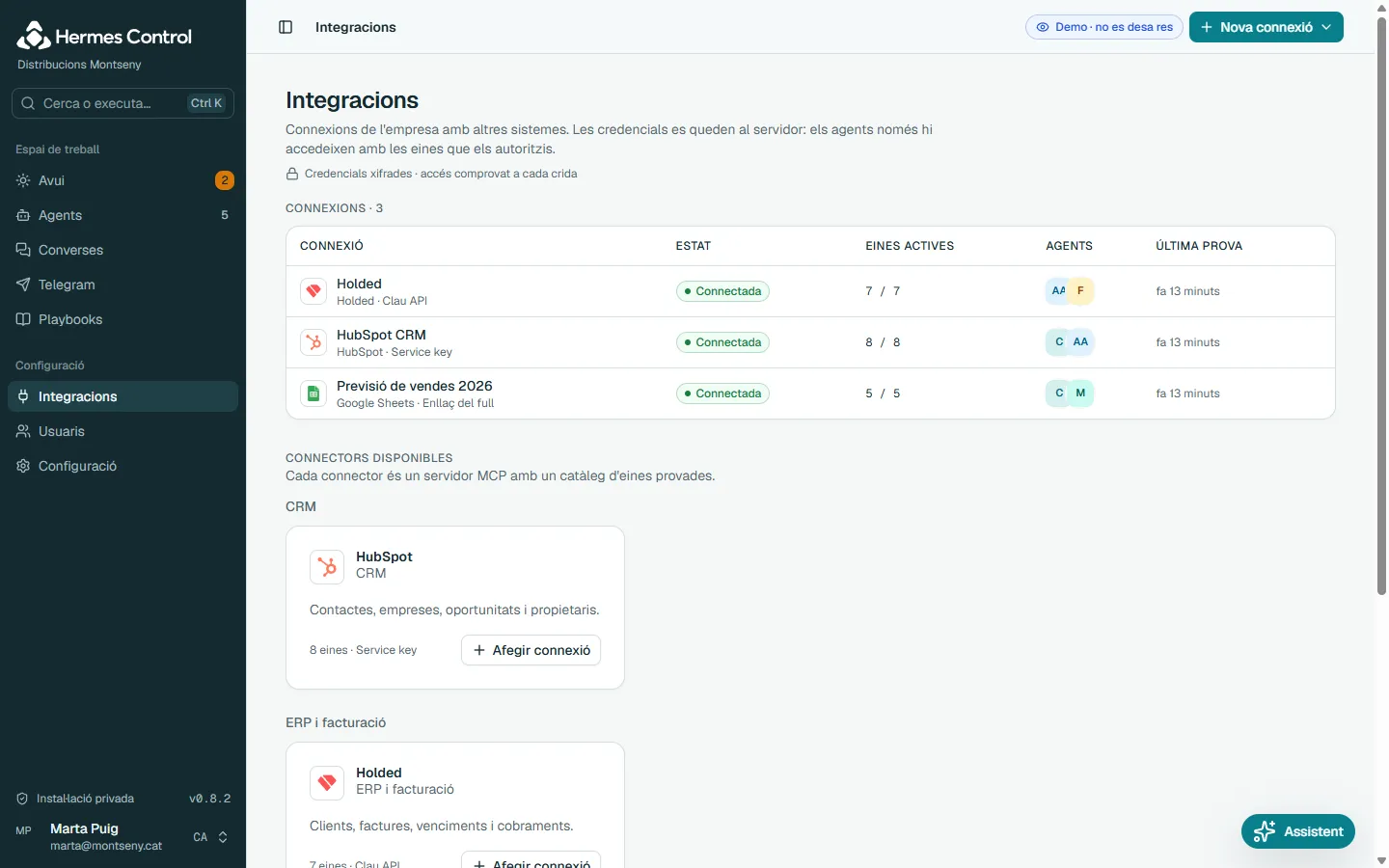This screenshot has height=868, width=1389.
Task: Click the 5 / 5 active tools value
Action: [883, 393]
